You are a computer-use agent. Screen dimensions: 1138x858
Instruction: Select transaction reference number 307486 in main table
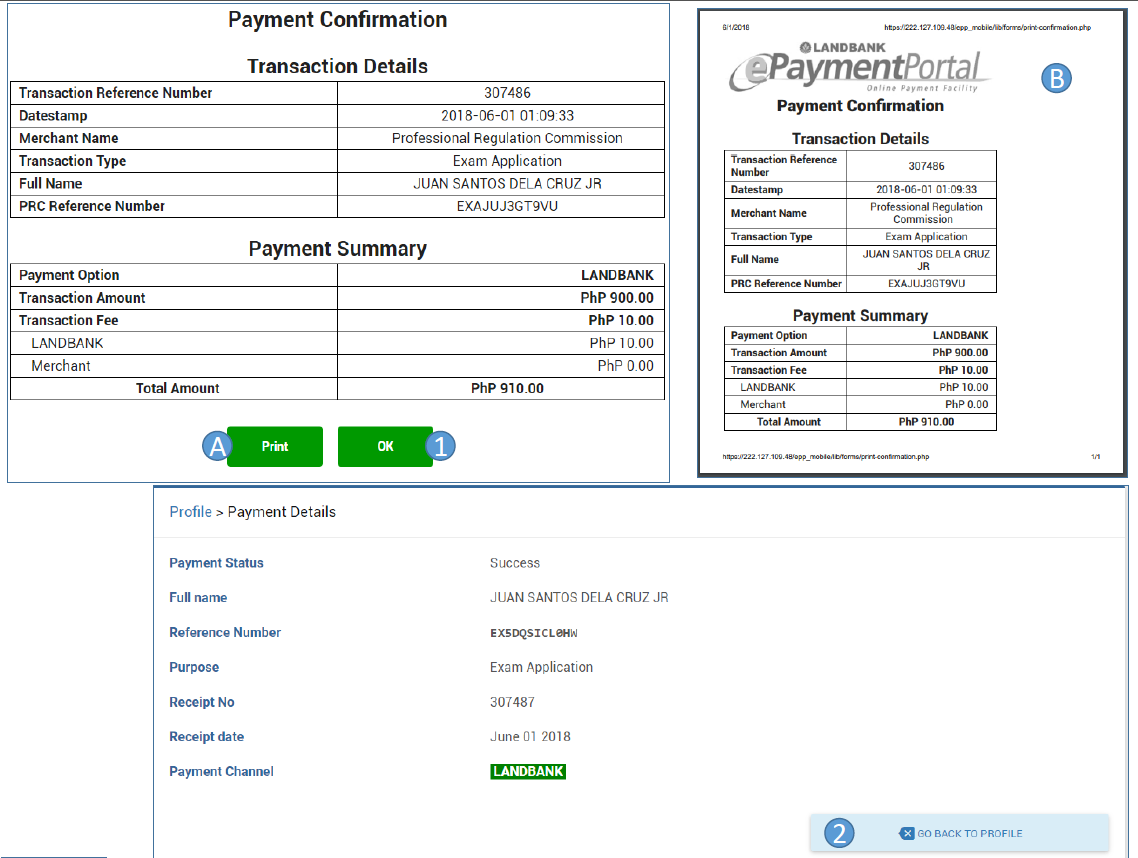click(507, 93)
